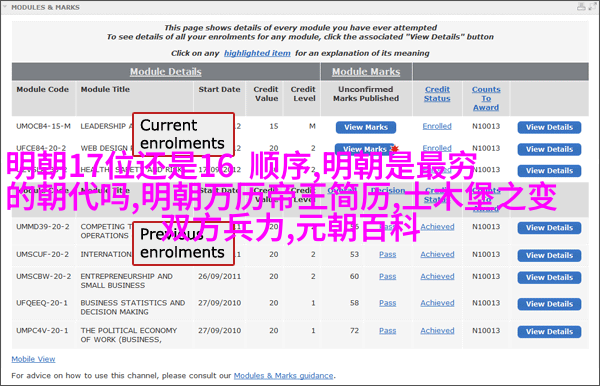Click Pass decision for UMSCBW-20-2
600x386 pixels.
coord(388,276)
